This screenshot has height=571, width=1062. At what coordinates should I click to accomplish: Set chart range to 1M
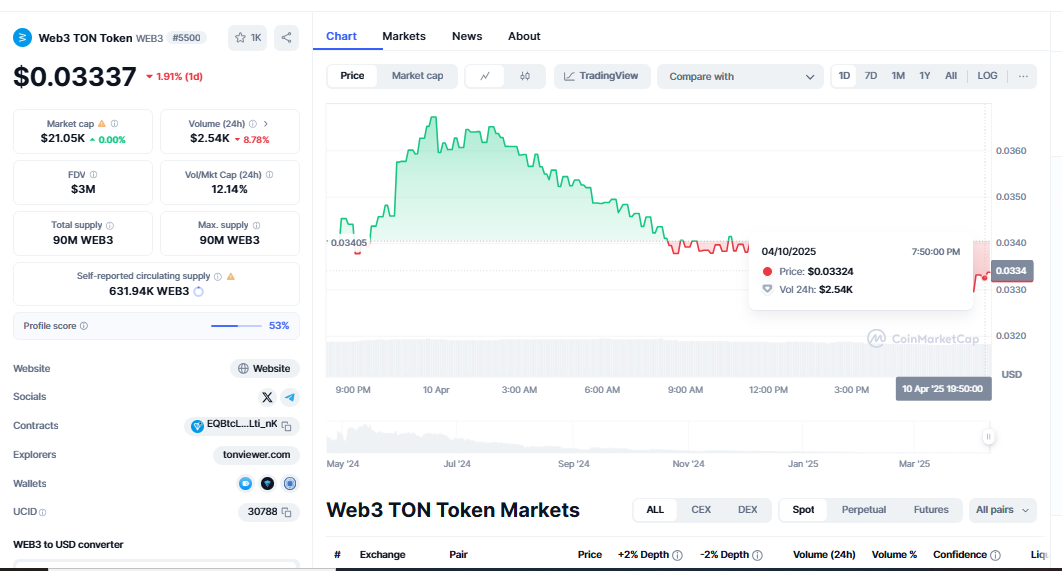tap(898, 76)
